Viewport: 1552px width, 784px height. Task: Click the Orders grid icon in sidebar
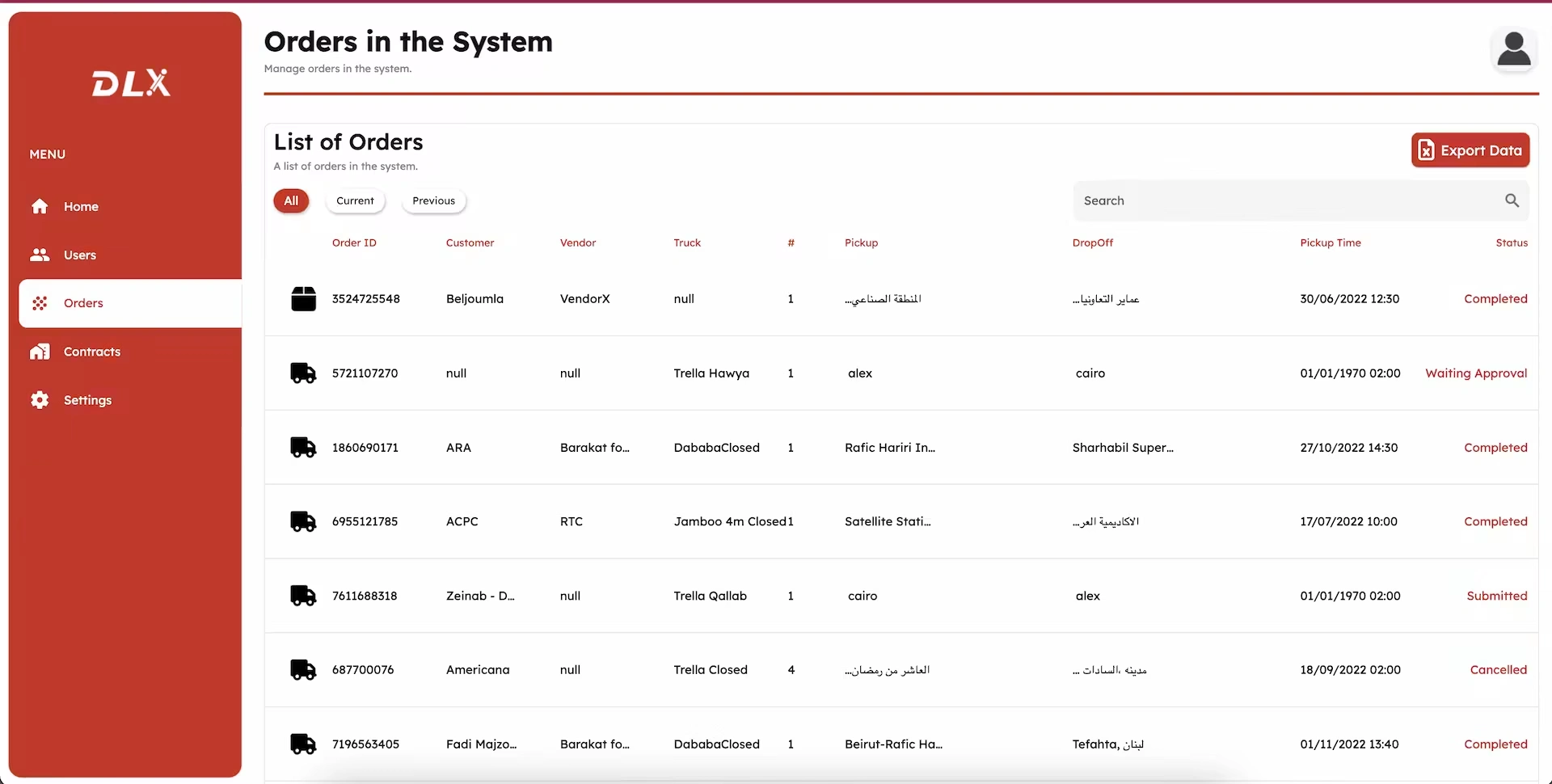[x=40, y=303]
